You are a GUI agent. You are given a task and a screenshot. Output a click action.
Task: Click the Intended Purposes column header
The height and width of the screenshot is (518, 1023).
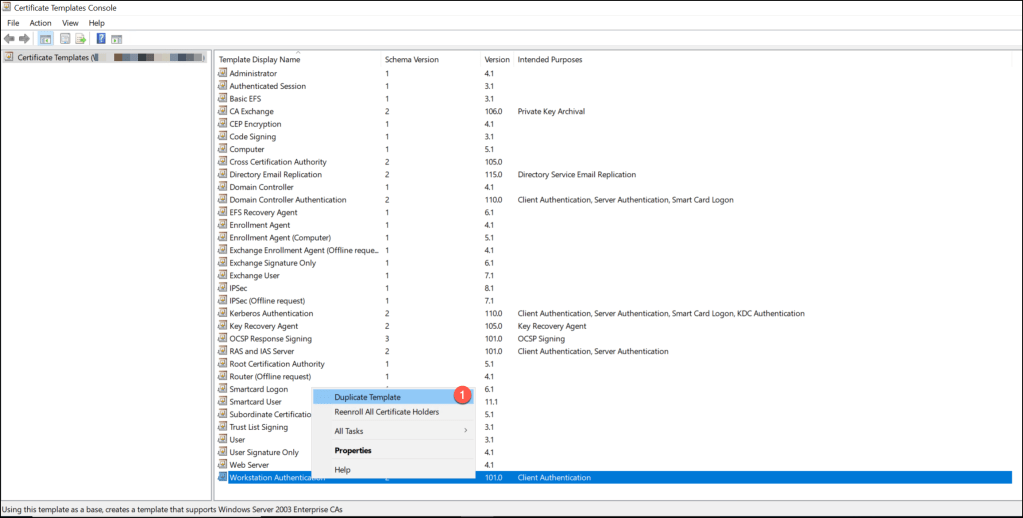pos(549,60)
